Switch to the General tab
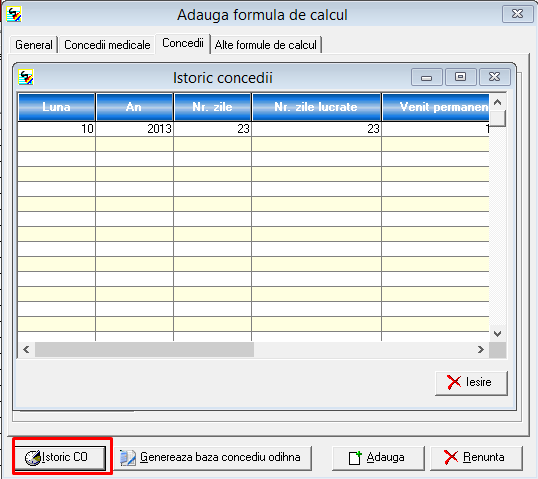This screenshot has width=538, height=479. coord(34,45)
